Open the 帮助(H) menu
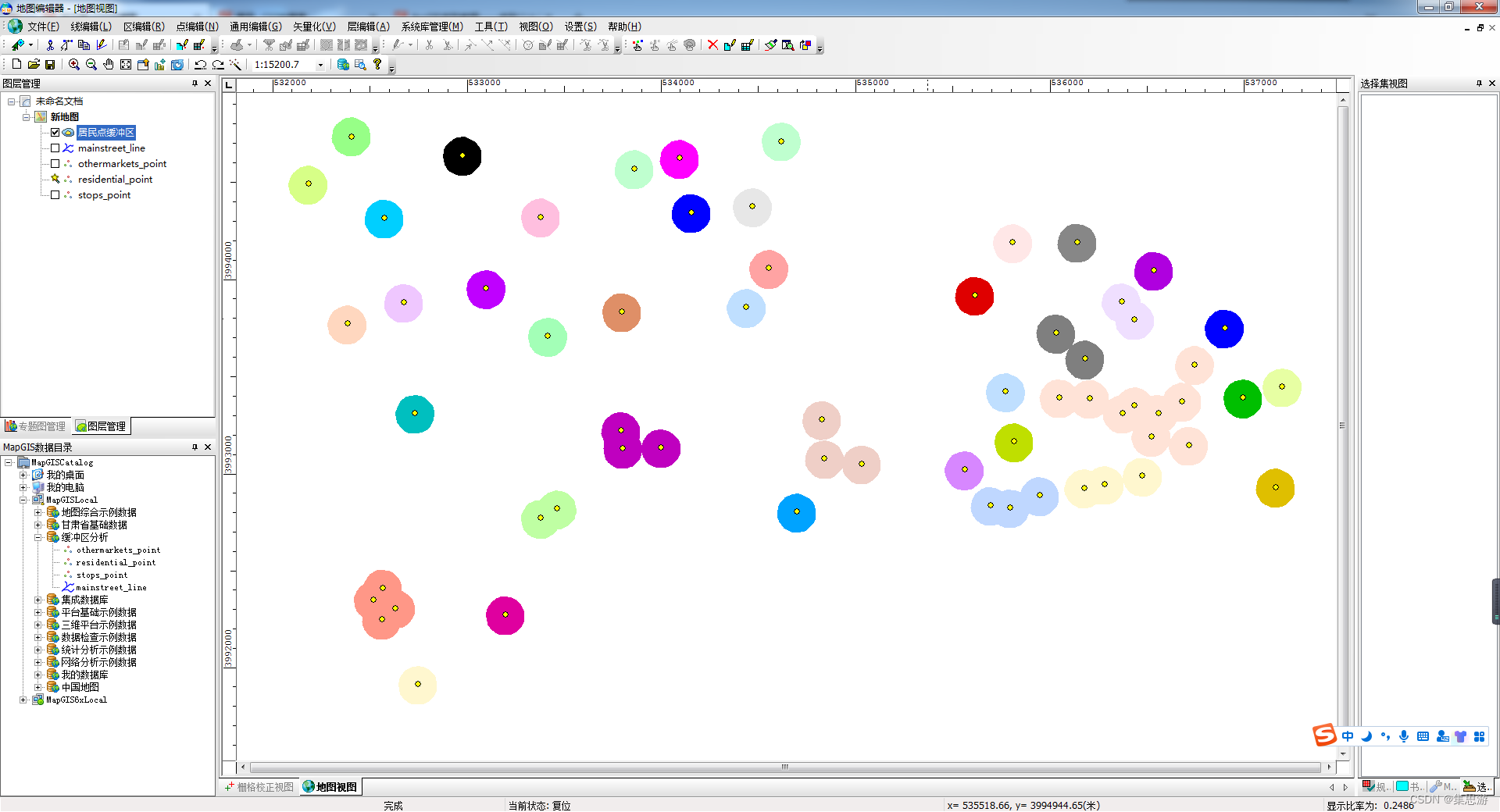Image resolution: width=1500 pixels, height=812 pixels. (x=625, y=27)
